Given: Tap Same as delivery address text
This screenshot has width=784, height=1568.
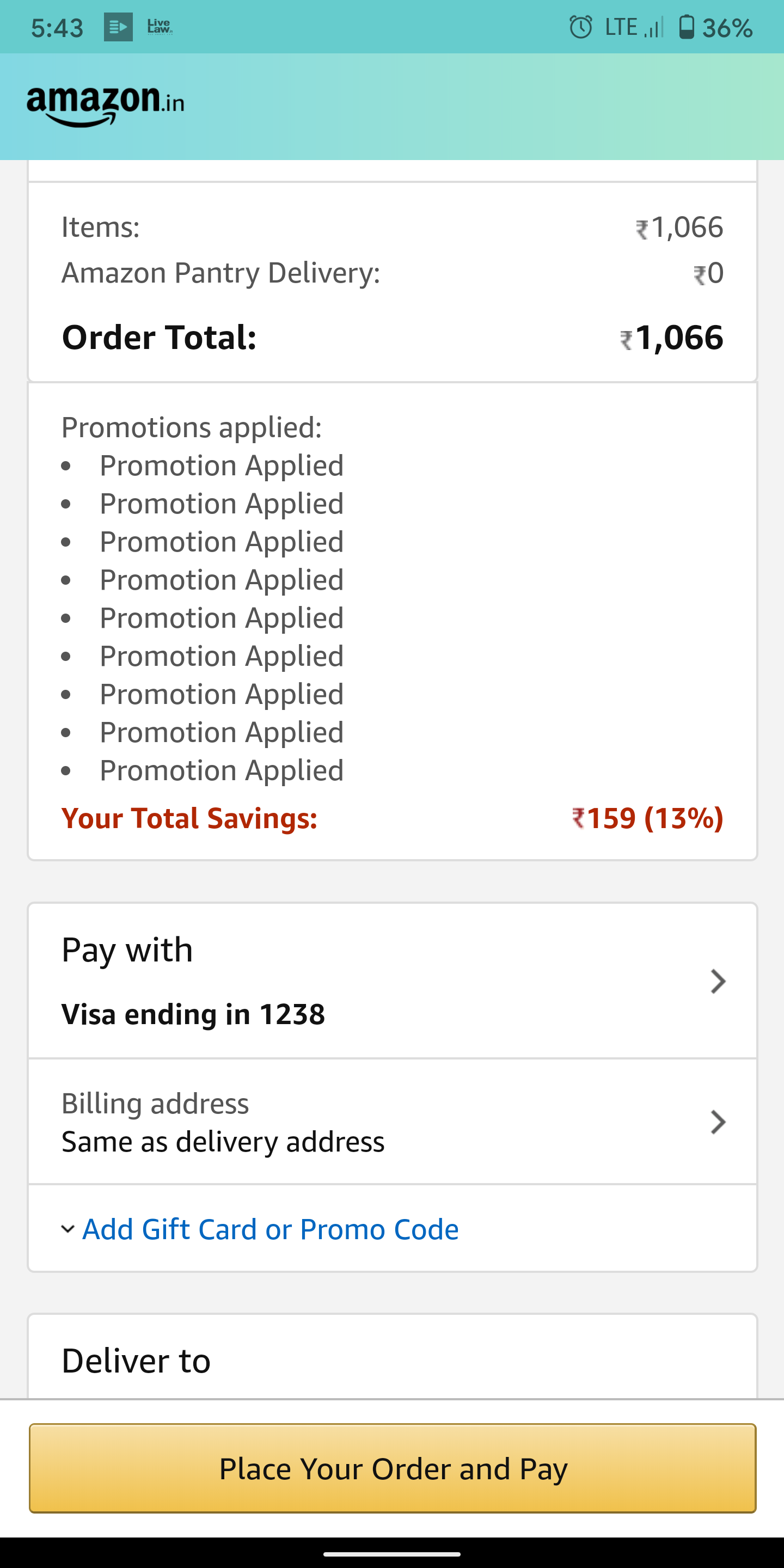Looking at the screenshot, I should [223, 1142].
